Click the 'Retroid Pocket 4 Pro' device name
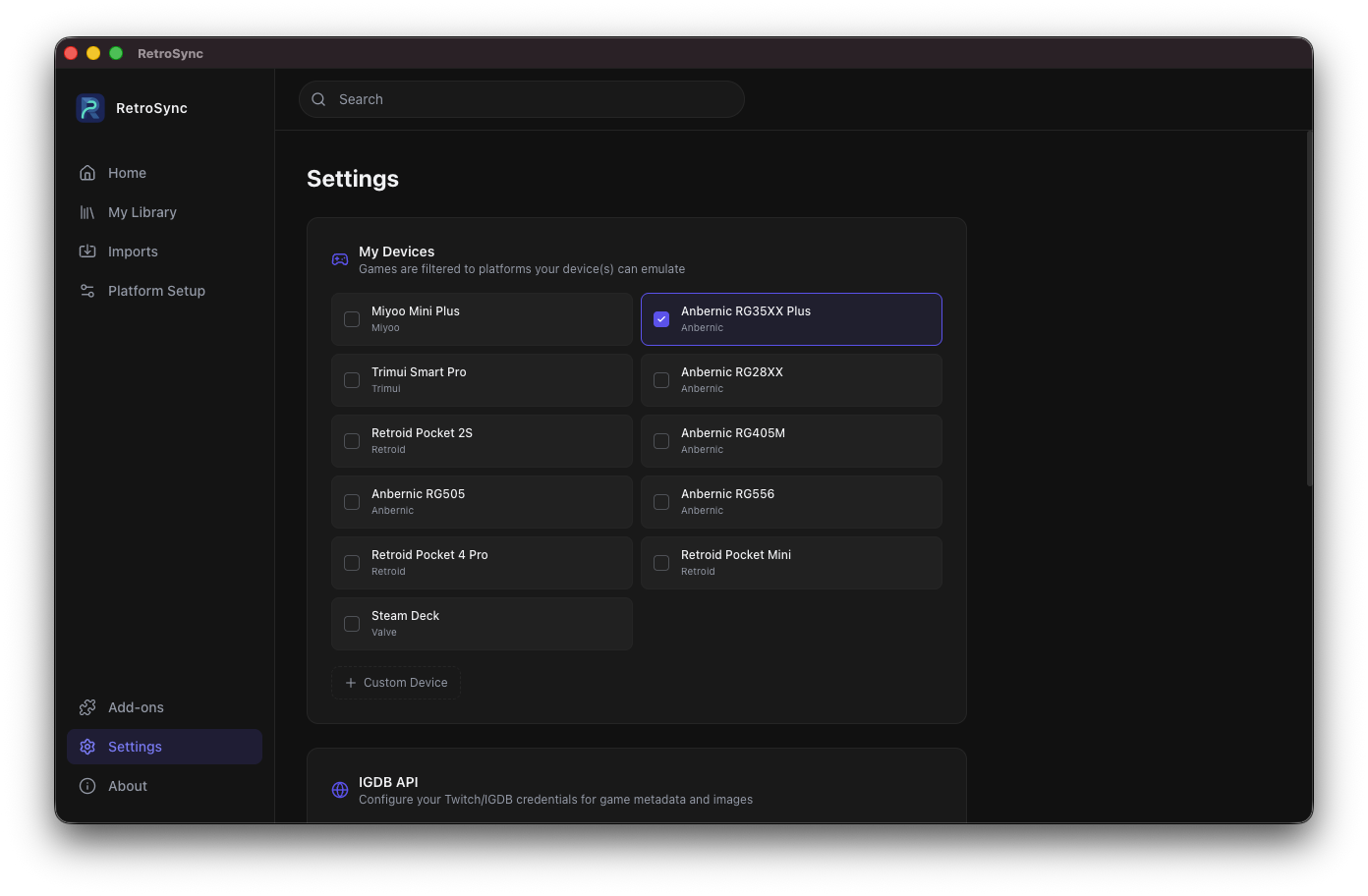This screenshot has height=896, width=1368. point(429,555)
